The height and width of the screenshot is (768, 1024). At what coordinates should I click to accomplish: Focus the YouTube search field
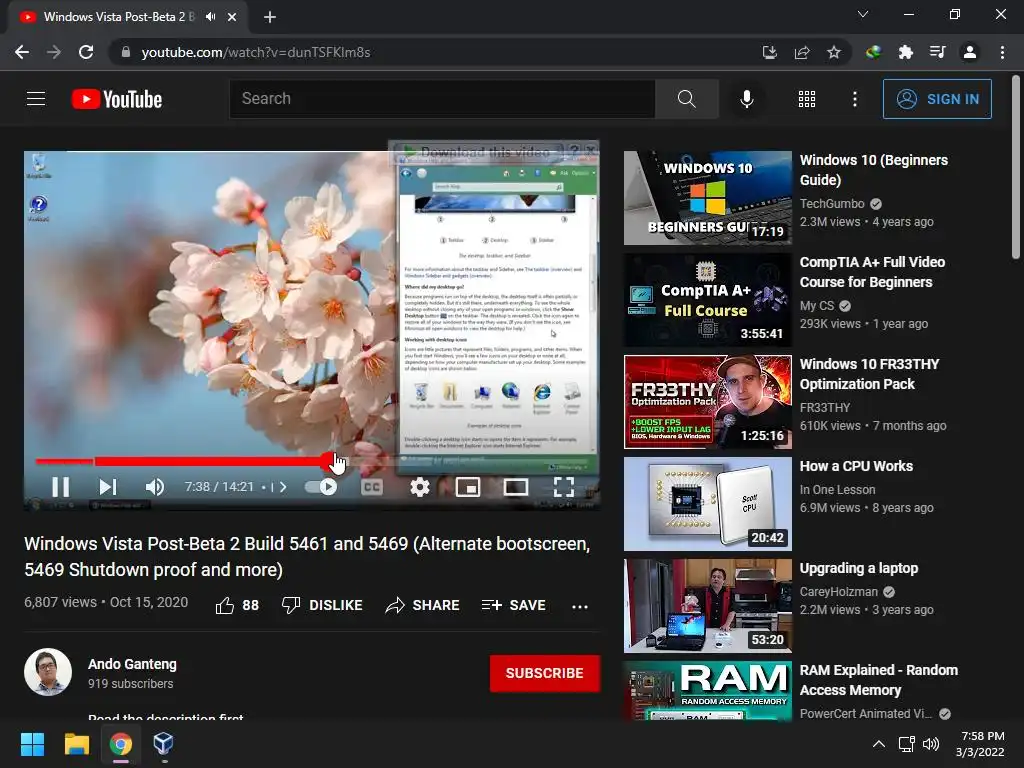[442, 99]
